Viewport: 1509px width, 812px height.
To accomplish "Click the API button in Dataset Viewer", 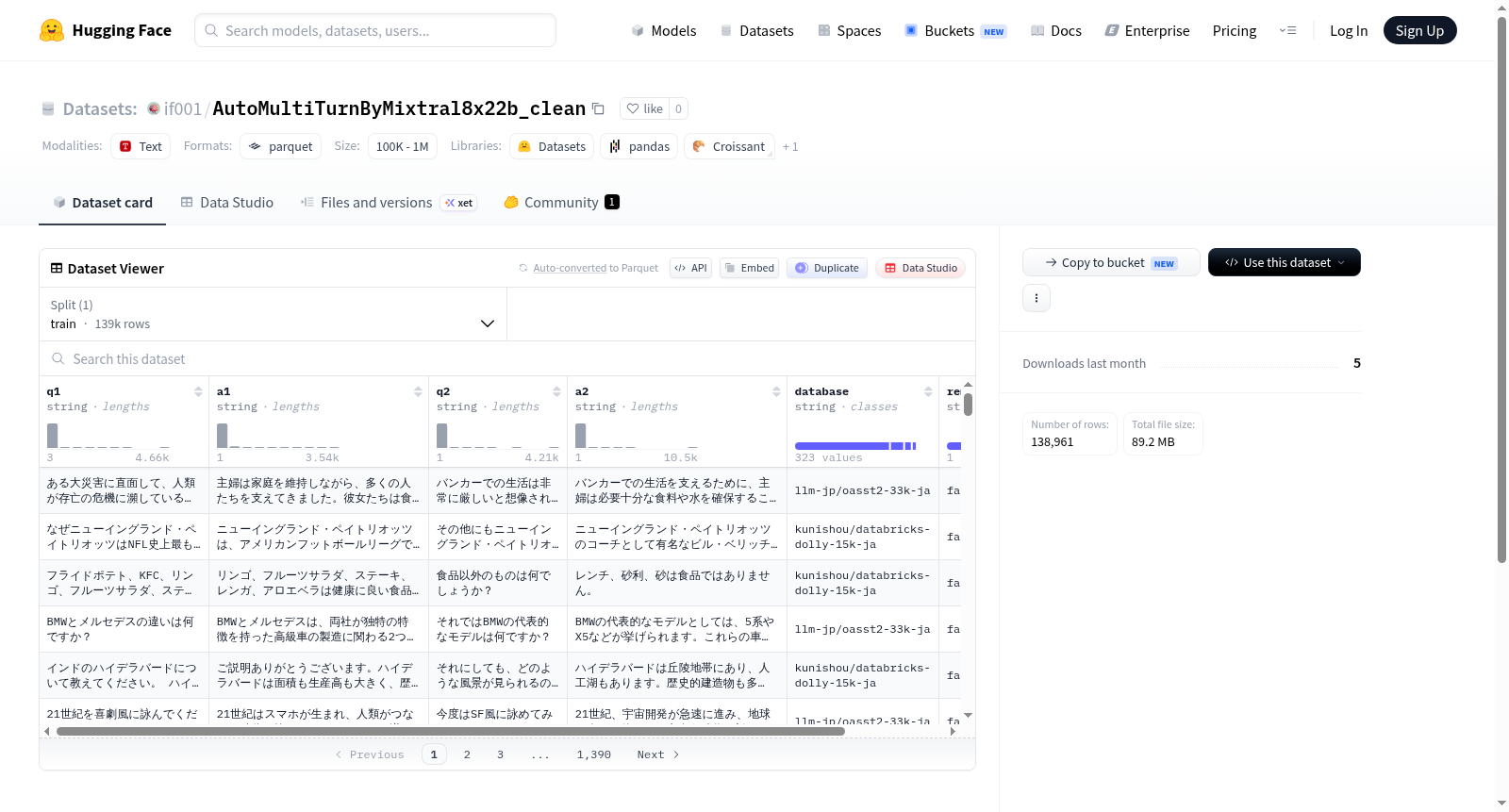I will [x=690, y=268].
